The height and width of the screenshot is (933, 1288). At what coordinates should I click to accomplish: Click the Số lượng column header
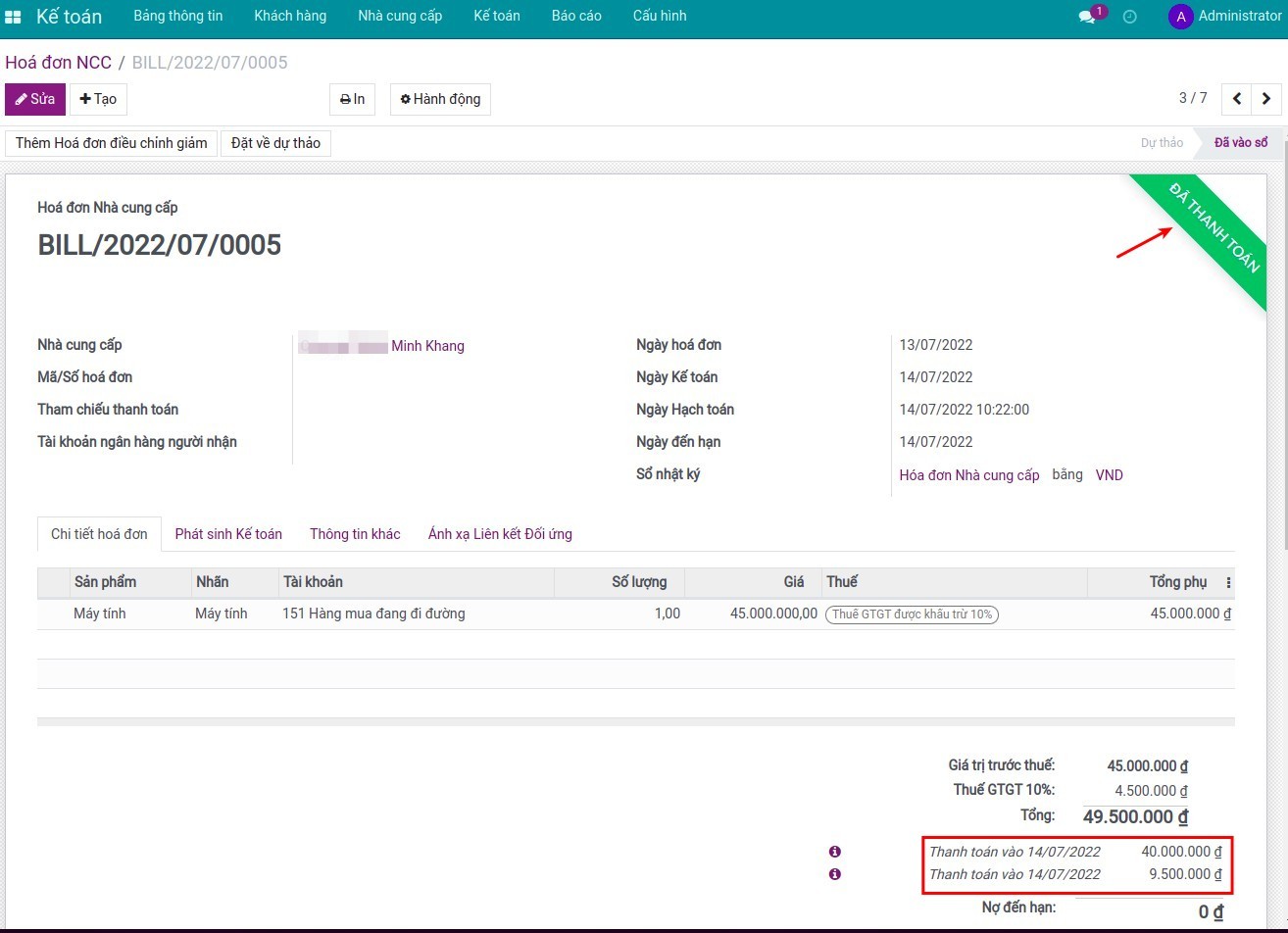(619, 582)
